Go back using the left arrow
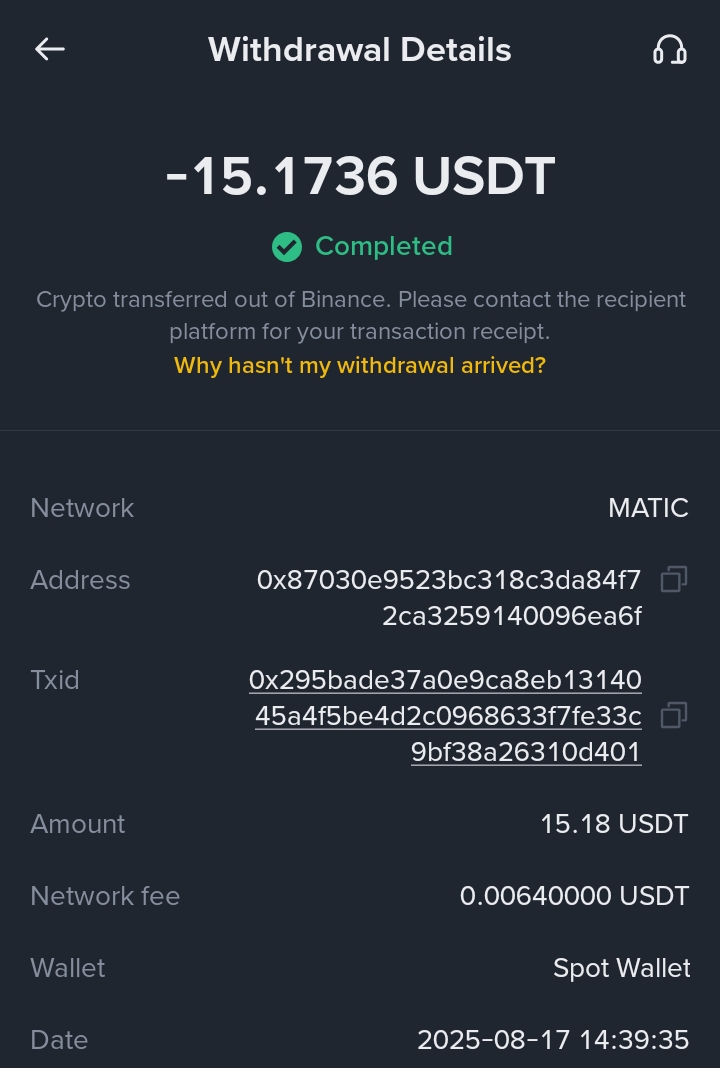720x1068 pixels. click(50, 49)
